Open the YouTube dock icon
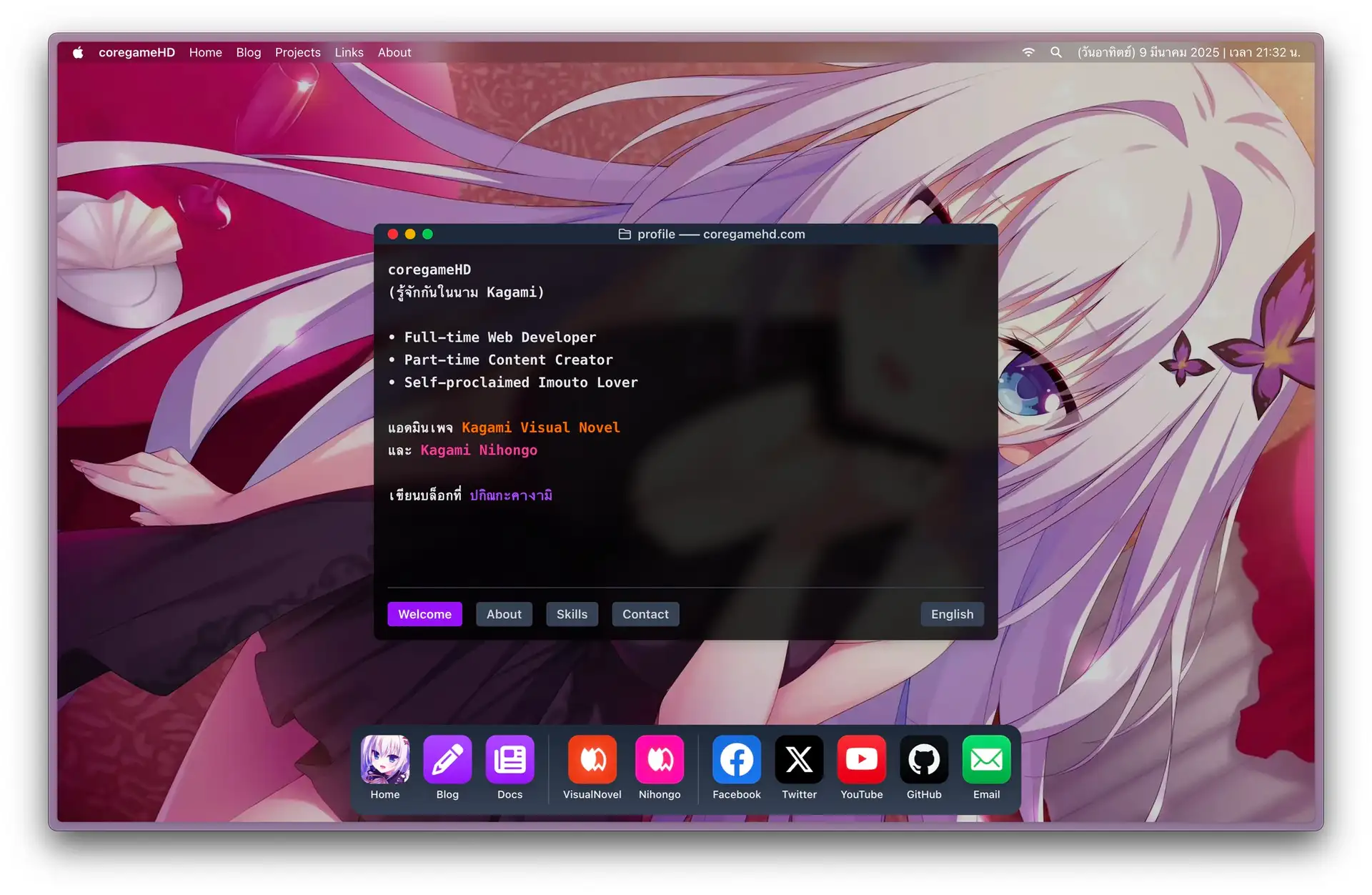 [x=861, y=759]
